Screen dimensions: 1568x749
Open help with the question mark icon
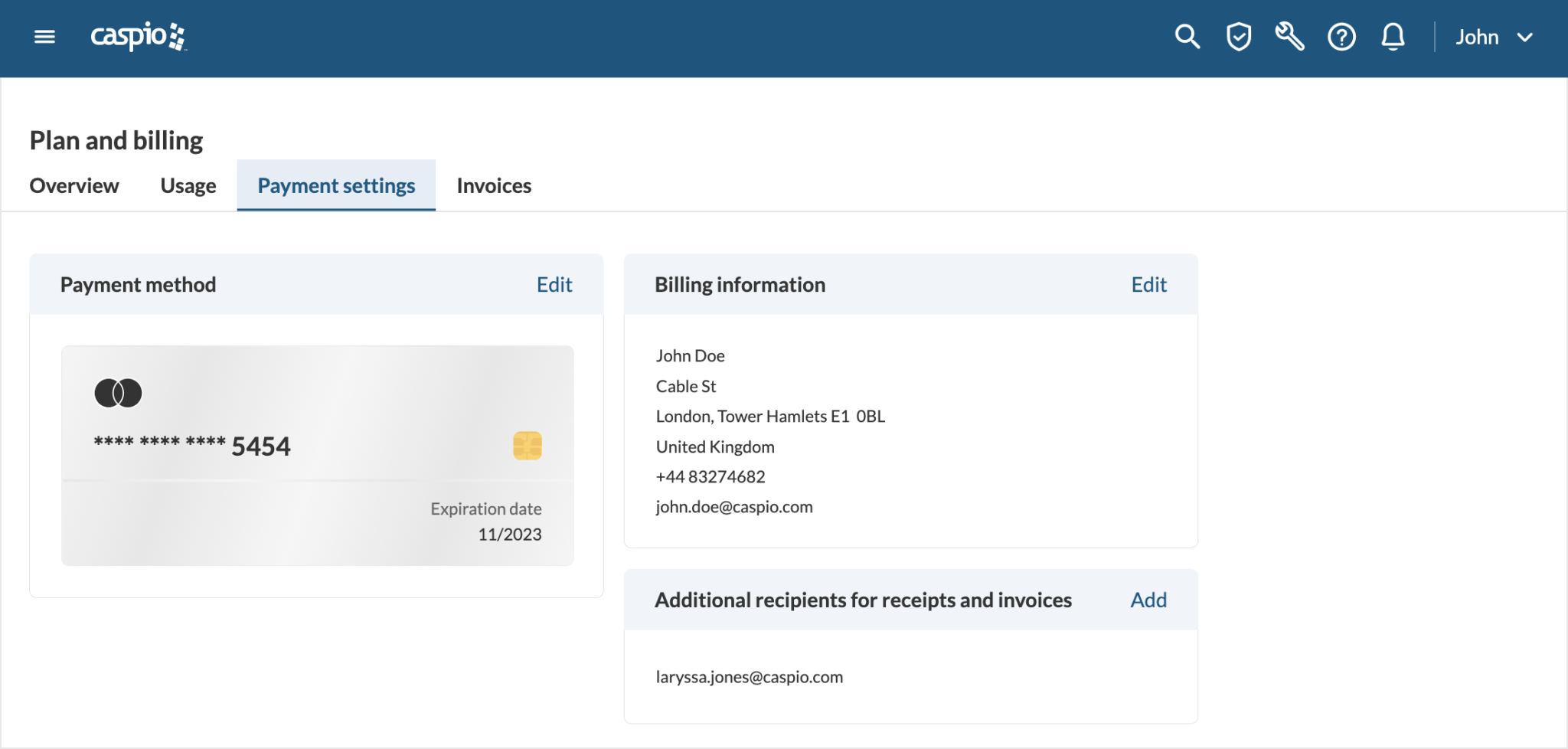coord(1341,36)
